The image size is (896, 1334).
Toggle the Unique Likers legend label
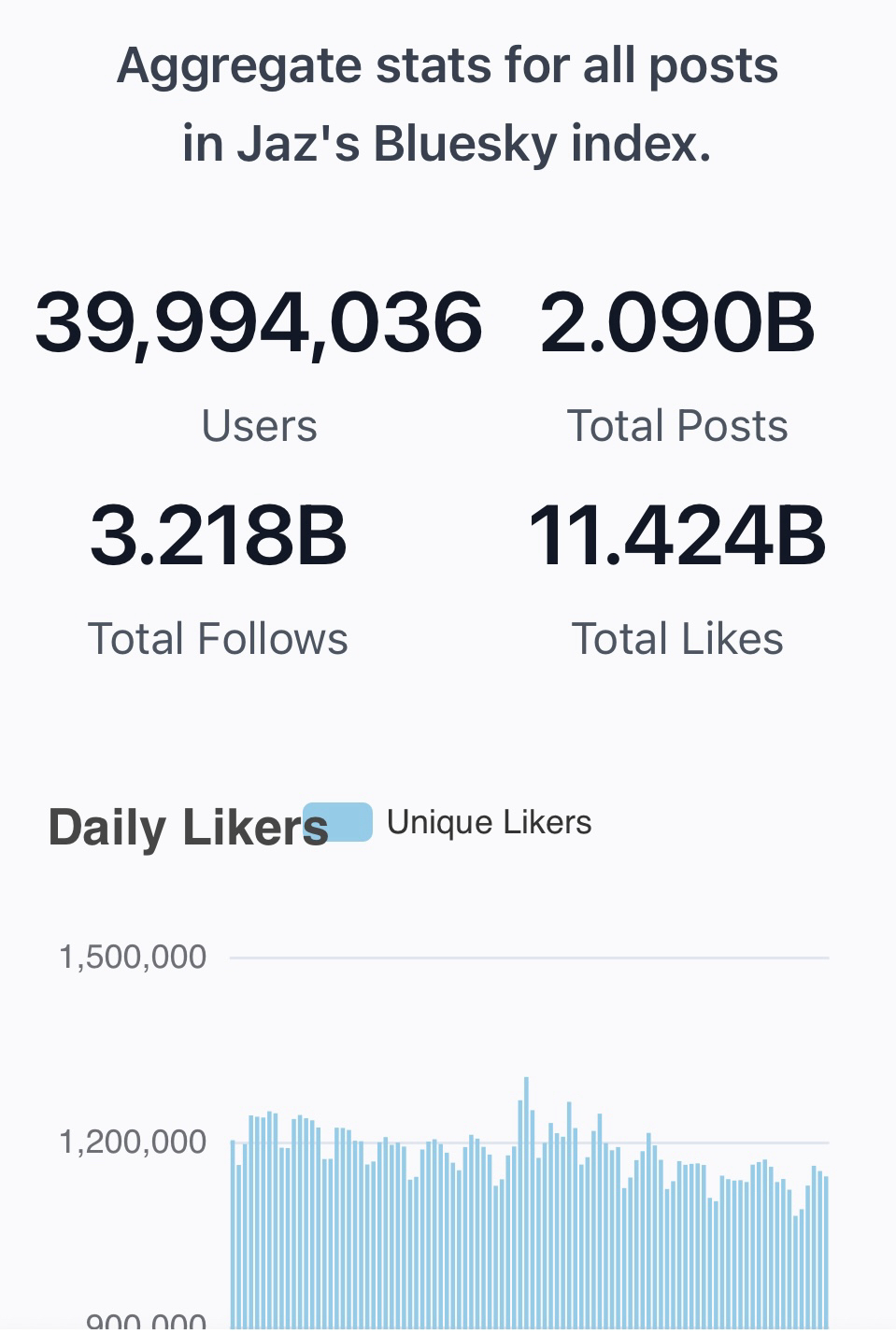[489, 822]
